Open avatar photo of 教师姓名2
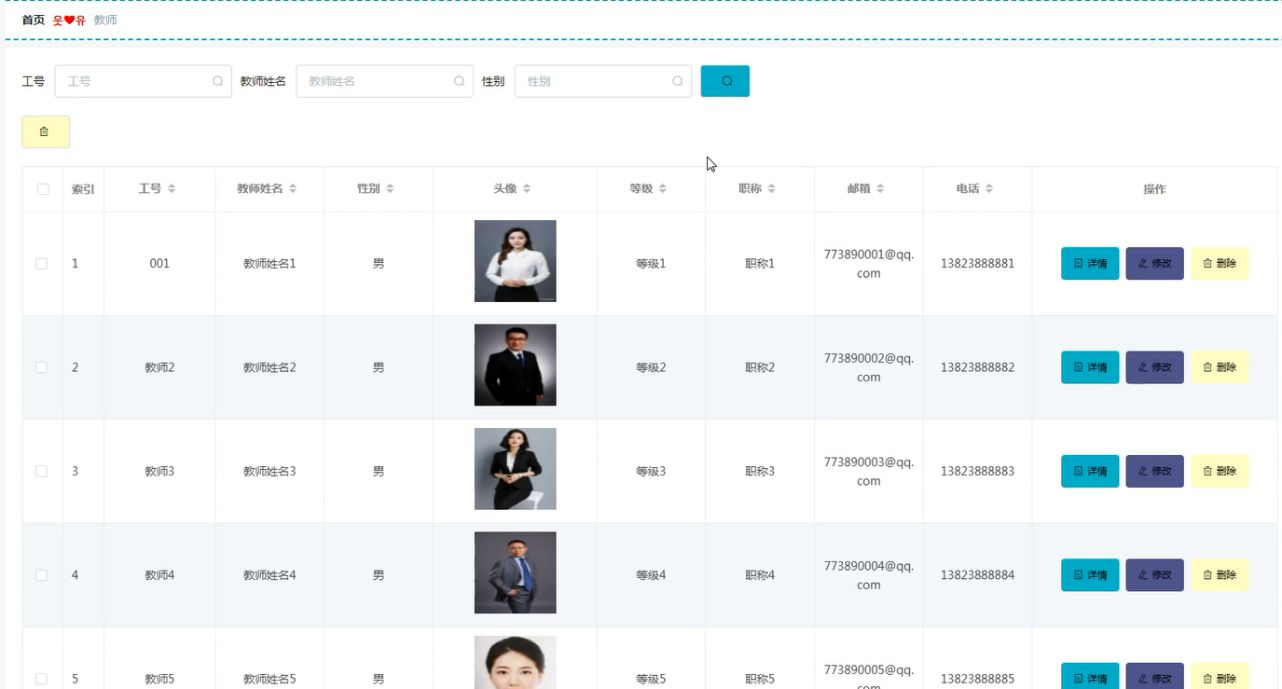Image resolution: width=1282 pixels, height=689 pixels. tap(515, 365)
